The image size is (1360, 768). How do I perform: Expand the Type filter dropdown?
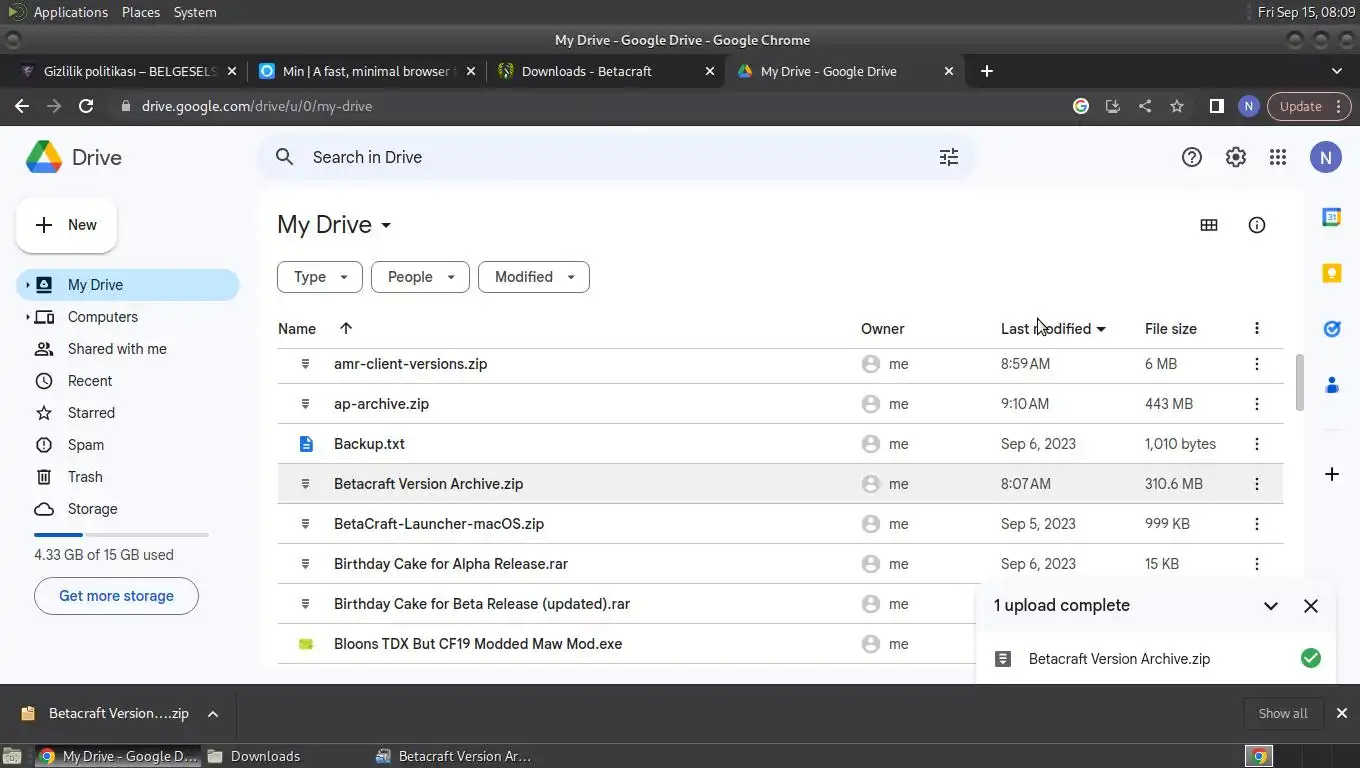(320, 277)
